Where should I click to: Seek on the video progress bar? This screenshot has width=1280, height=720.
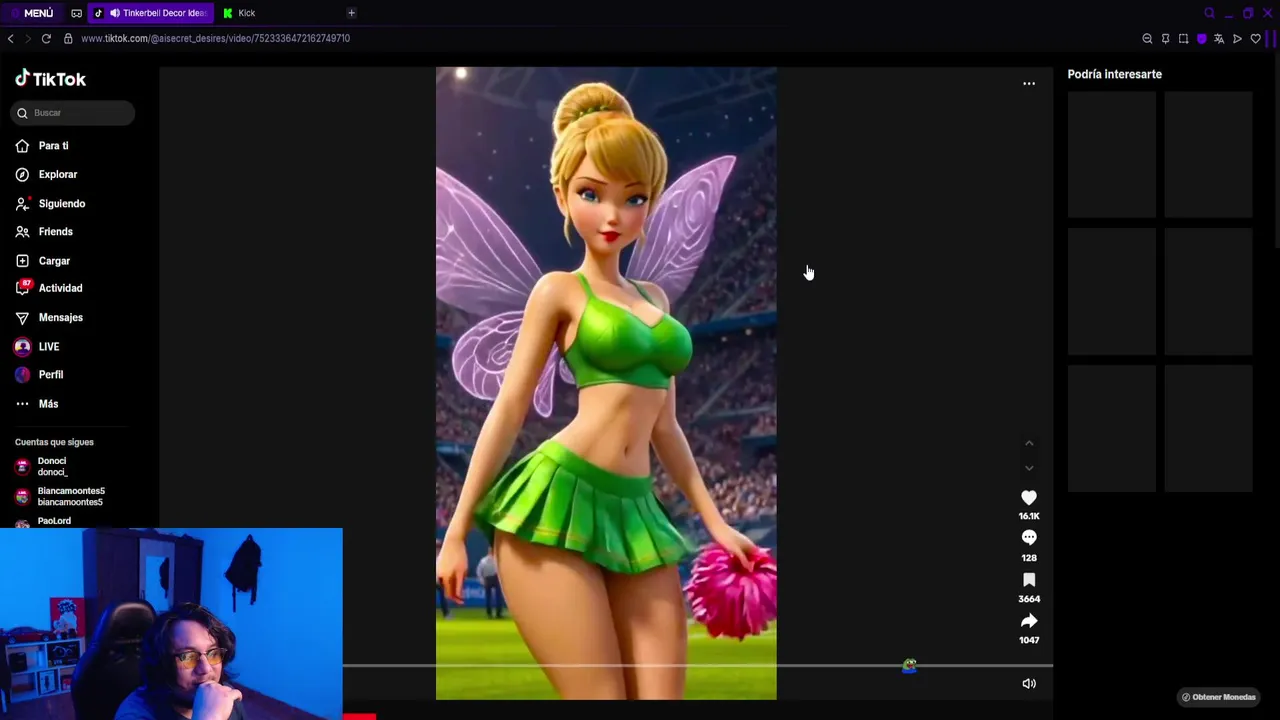[698, 665]
